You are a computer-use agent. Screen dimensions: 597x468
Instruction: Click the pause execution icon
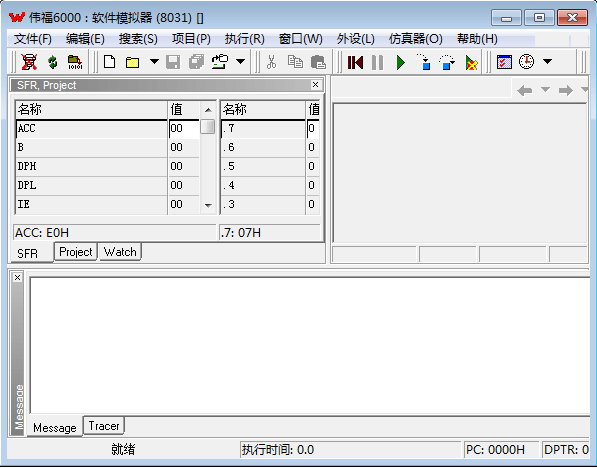377,62
